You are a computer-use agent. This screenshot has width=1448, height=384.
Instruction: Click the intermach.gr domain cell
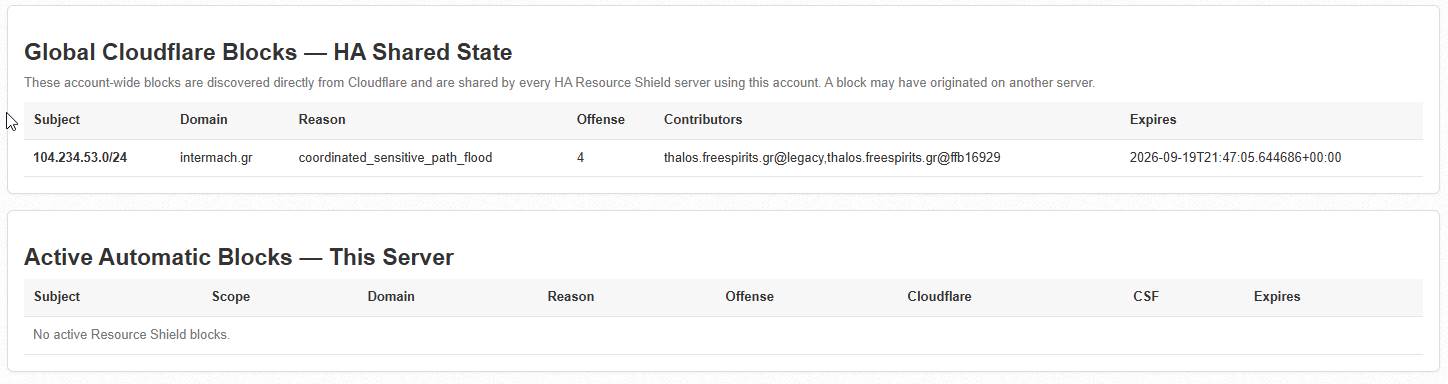[216, 158]
